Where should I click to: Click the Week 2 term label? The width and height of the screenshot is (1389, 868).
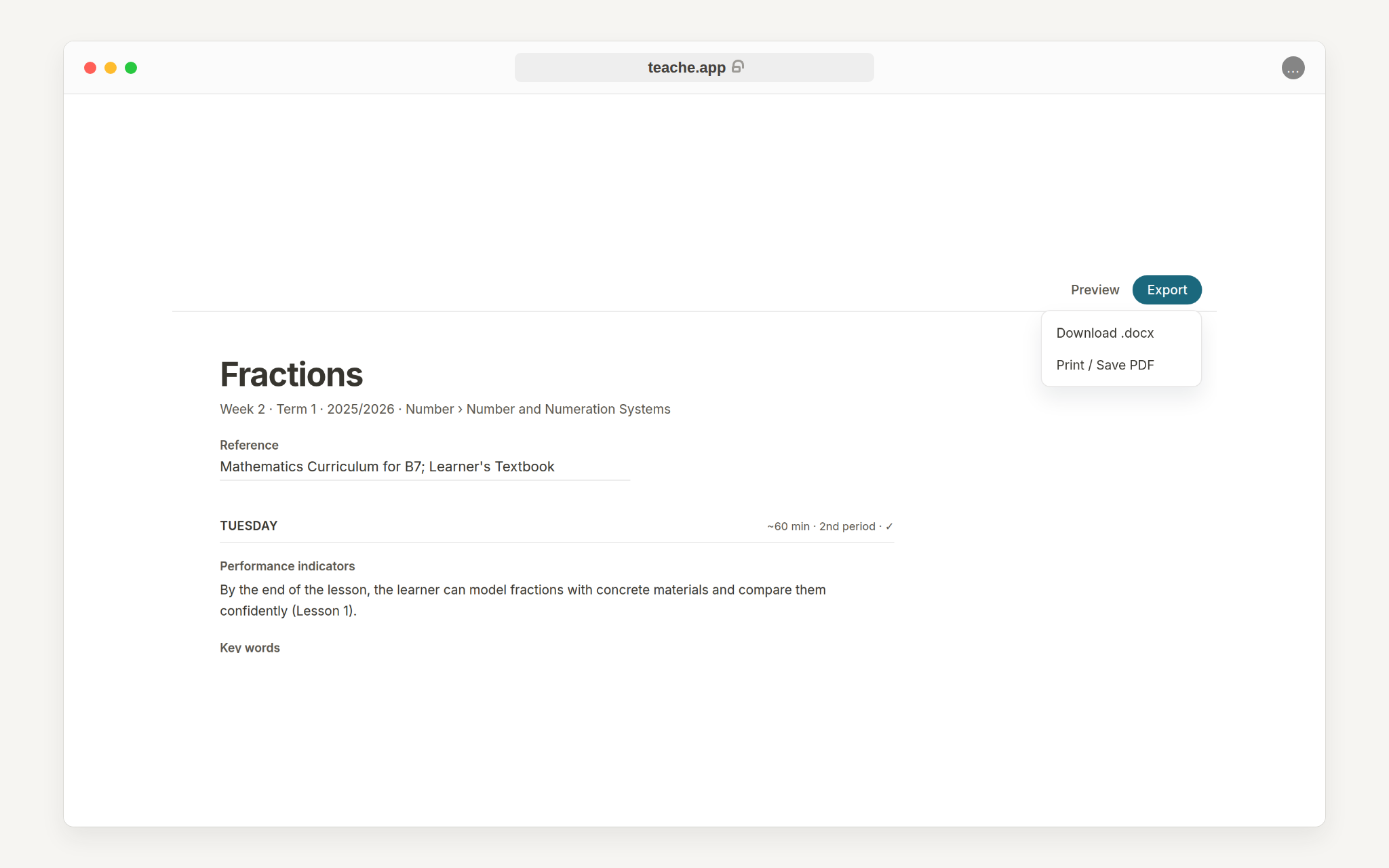[x=242, y=409]
